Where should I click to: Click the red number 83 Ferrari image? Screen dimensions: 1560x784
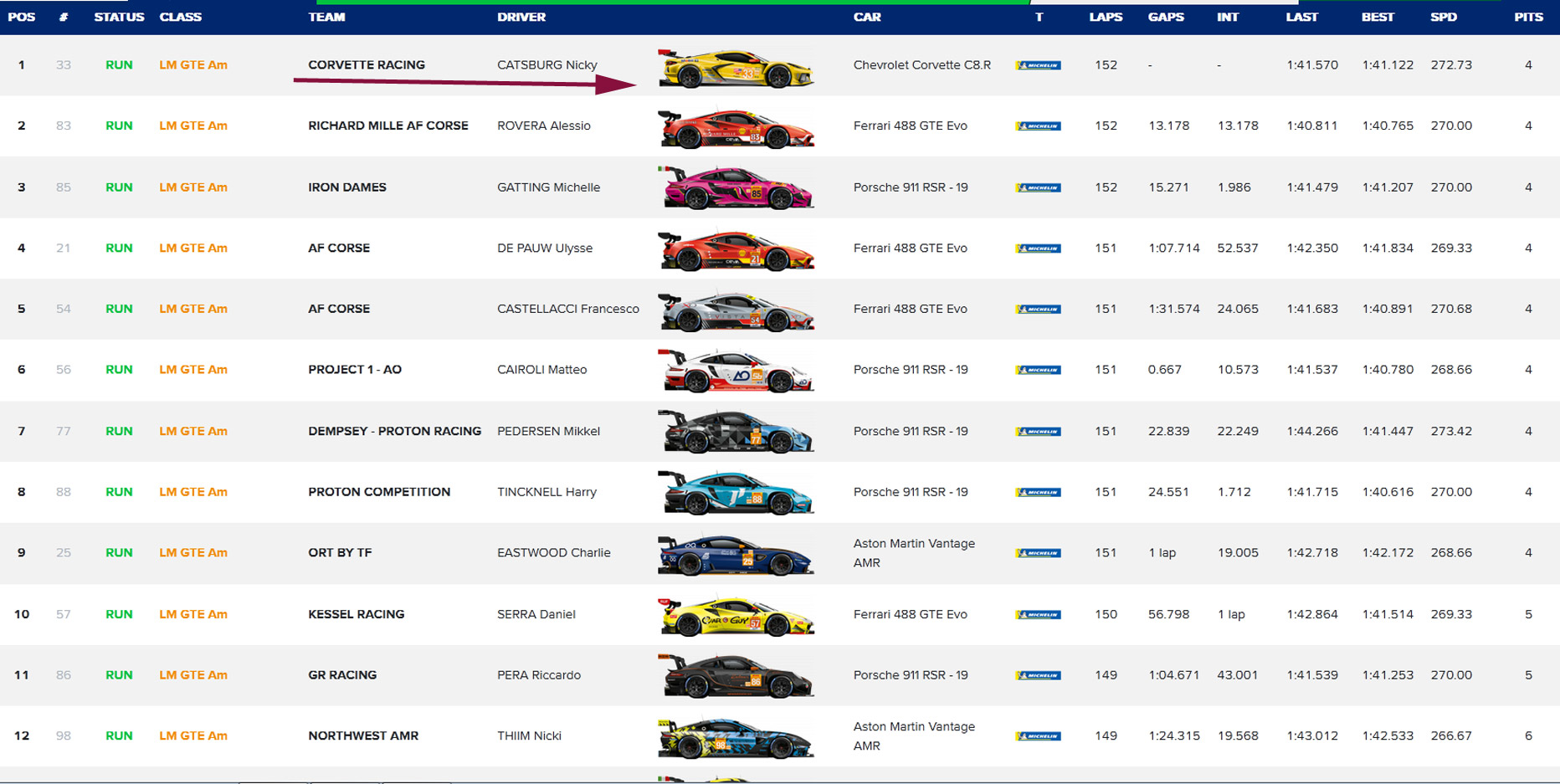736,129
